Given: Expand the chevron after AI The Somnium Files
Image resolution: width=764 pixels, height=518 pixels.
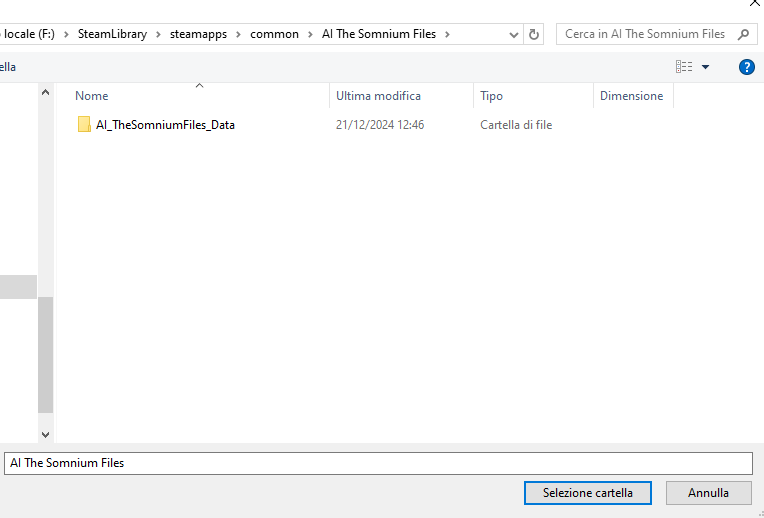Looking at the screenshot, I should [x=447, y=34].
